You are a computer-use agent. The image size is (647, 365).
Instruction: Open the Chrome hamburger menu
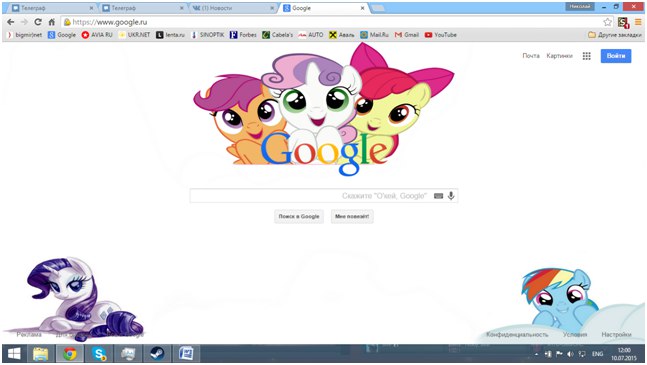(638, 22)
